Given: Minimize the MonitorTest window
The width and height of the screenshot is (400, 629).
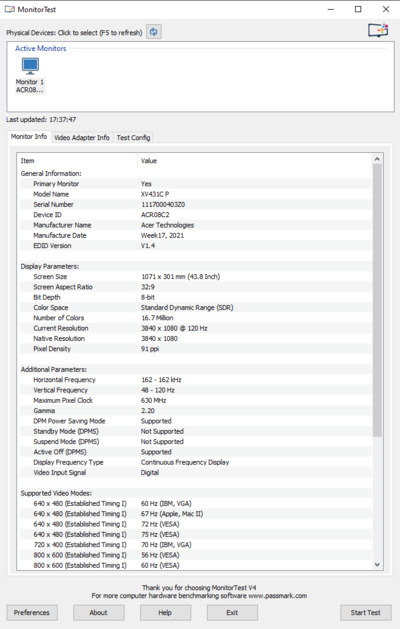Looking at the screenshot, I should (331, 9).
